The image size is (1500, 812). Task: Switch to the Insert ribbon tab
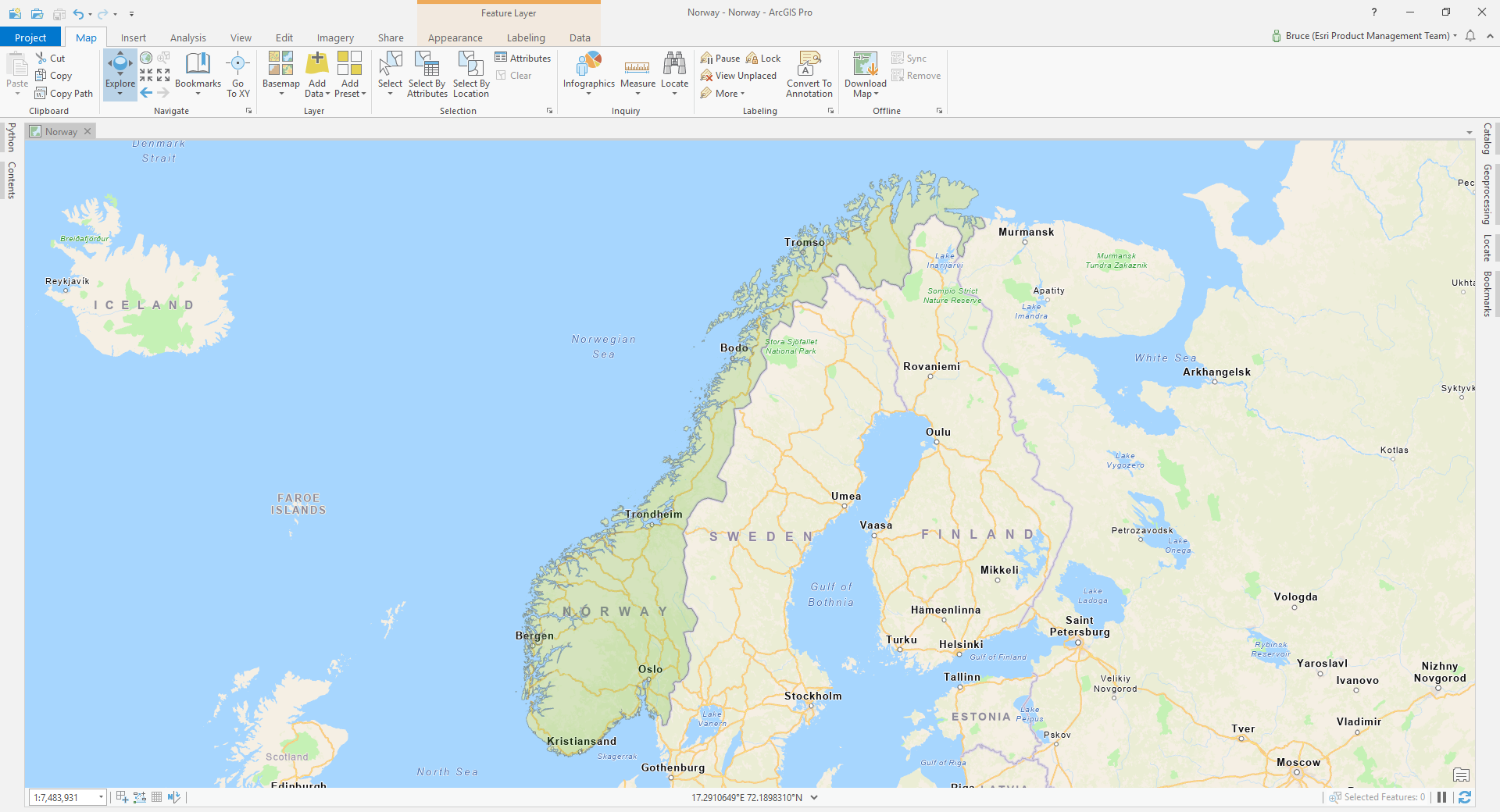coord(134,37)
